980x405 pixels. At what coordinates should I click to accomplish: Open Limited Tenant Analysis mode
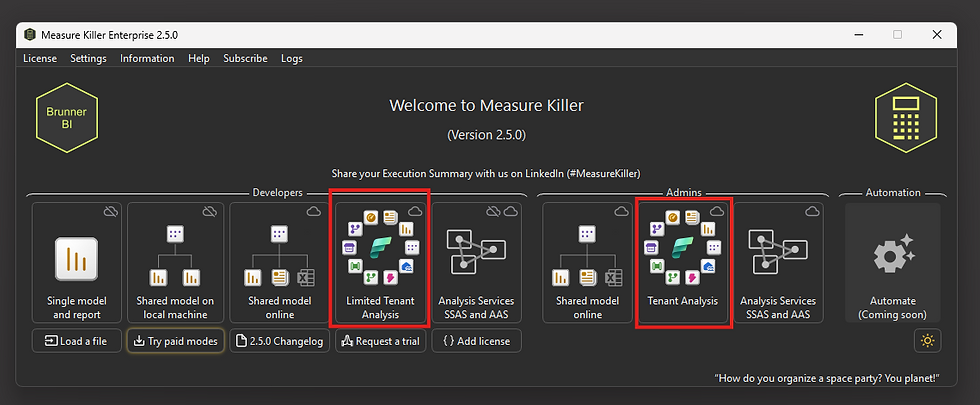point(380,262)
